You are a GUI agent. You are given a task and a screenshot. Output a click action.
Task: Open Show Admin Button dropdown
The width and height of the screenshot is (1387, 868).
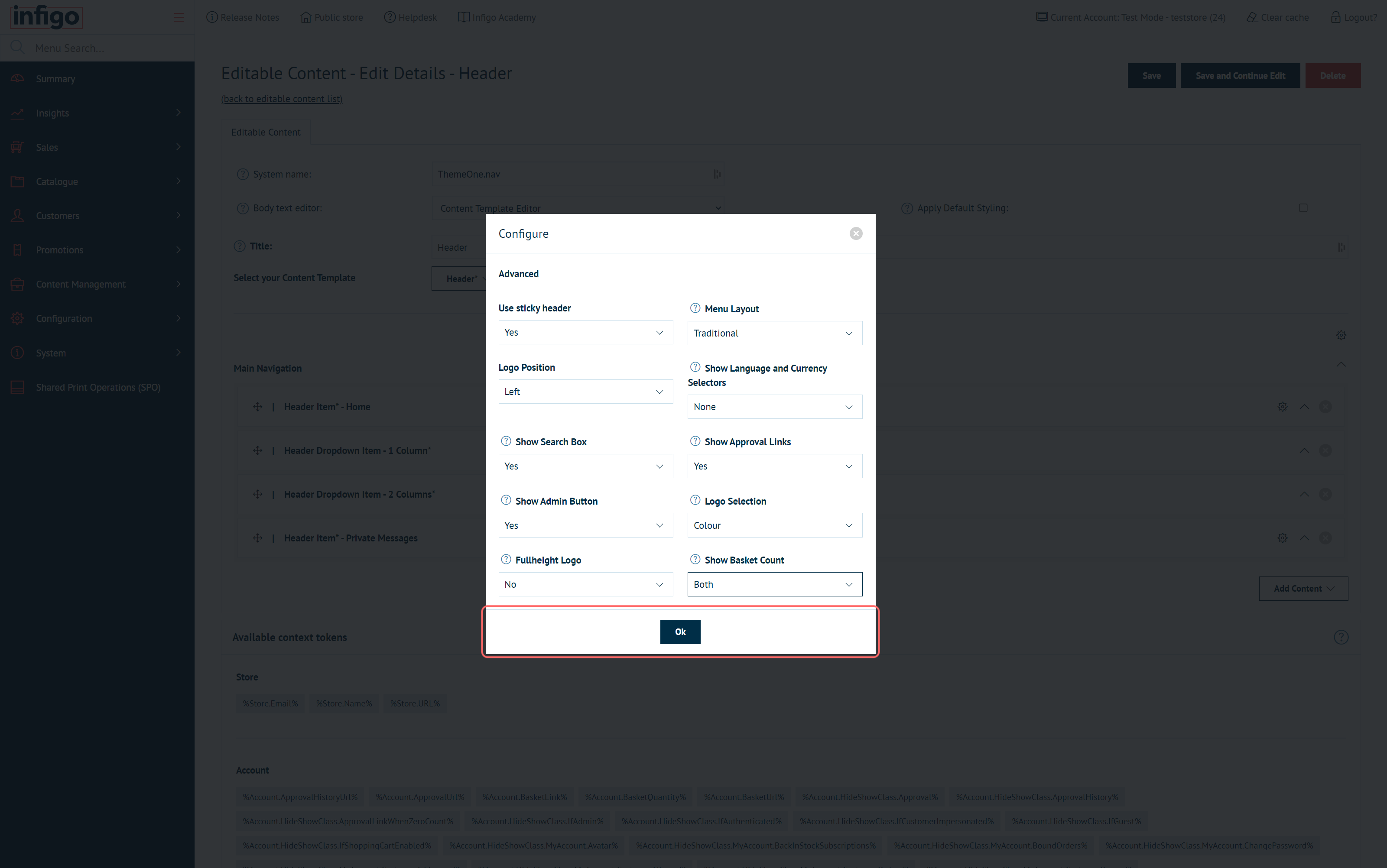click(x=585, y=525)
